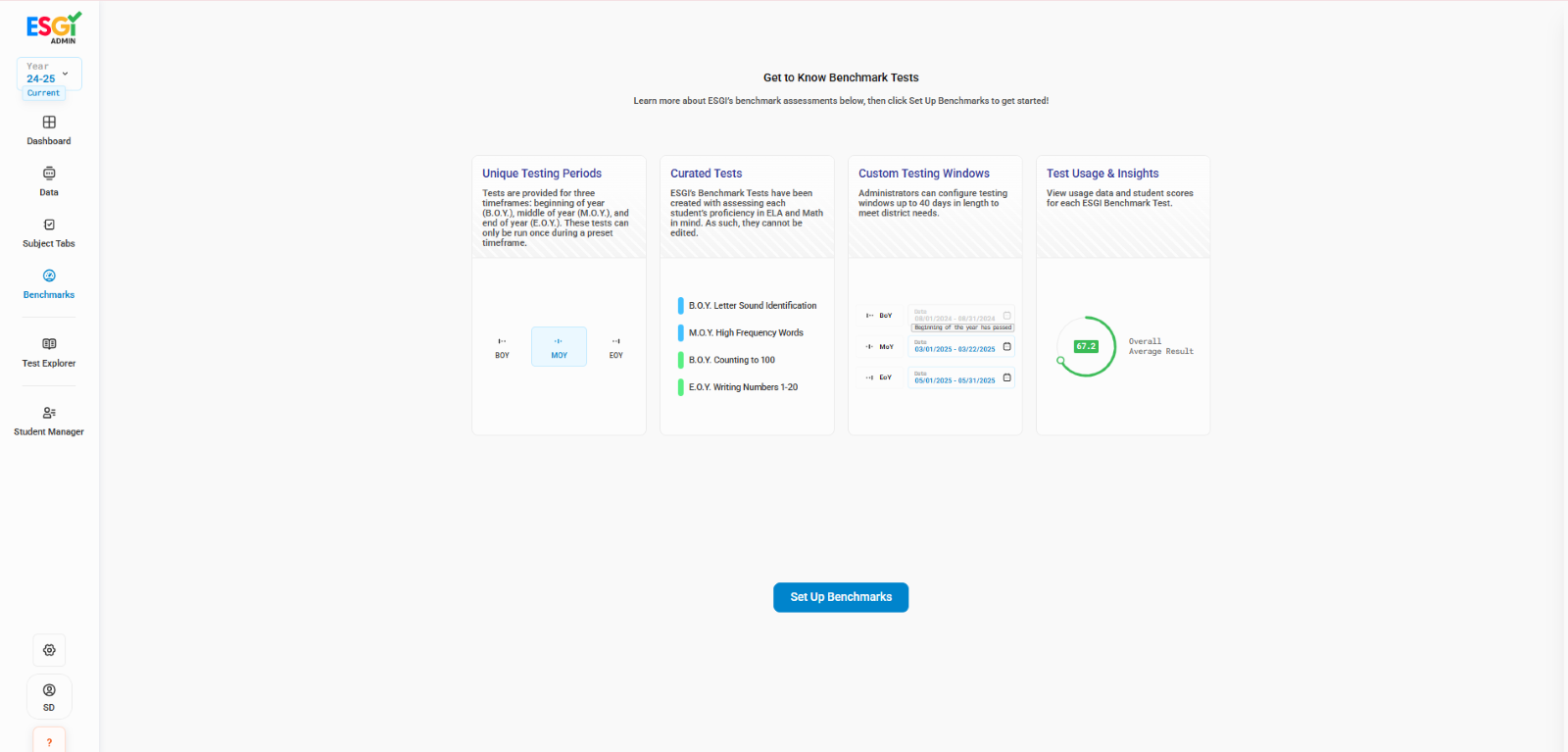Click the Overall Average Result label
This screenshot has height=752, width=1568.
[x=1160, y=346]
